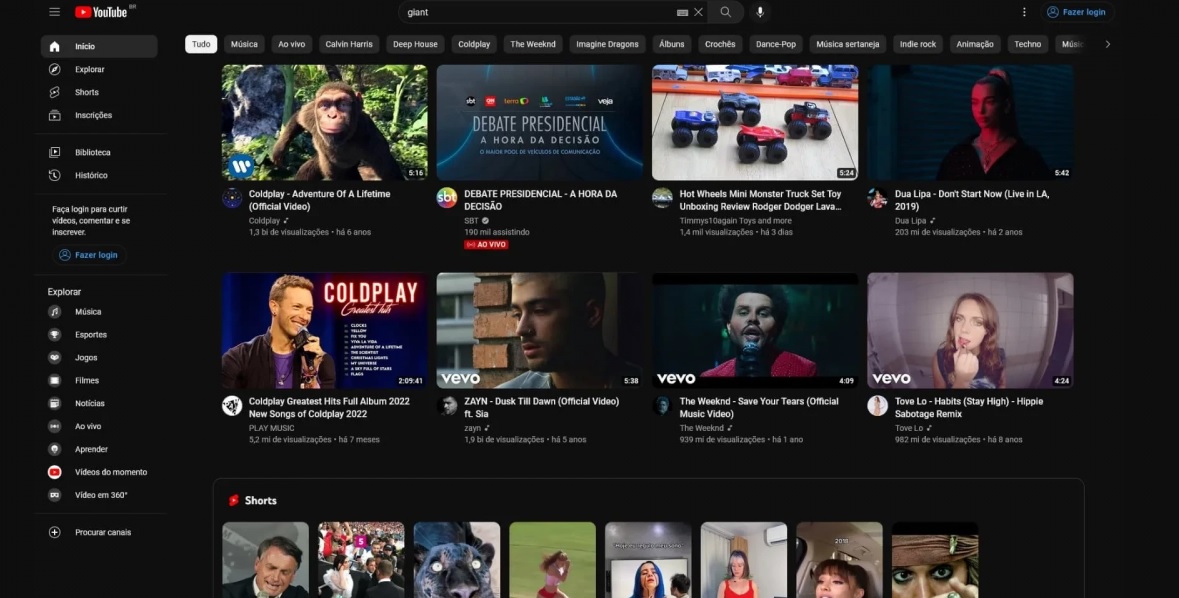
Task: Open Jogos category
Action: coord(99,357)
